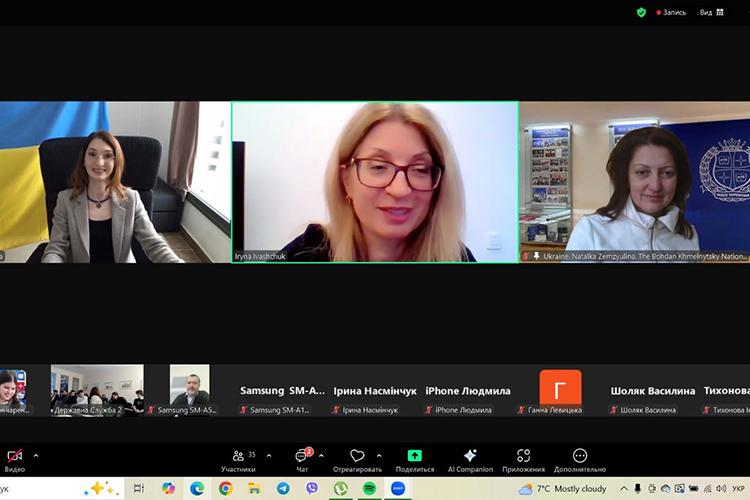The width and height of the screenshot is (750, 500).
Task: Open Отреагировать reactions heart icon
Action: (x=357, y=460)
